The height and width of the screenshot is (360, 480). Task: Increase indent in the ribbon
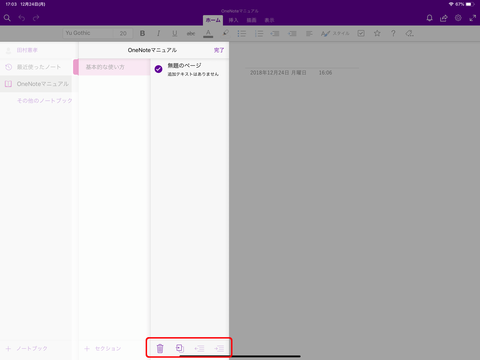coord(292,33)
